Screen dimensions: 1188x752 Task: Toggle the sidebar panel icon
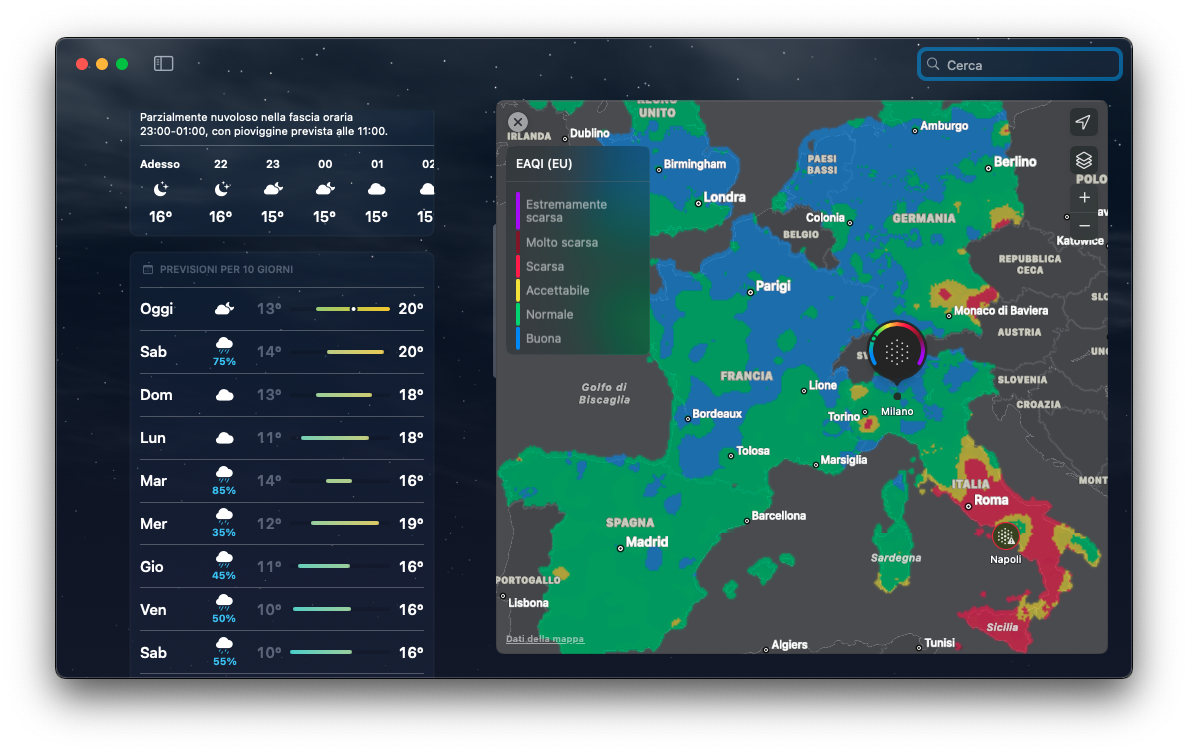164,64
